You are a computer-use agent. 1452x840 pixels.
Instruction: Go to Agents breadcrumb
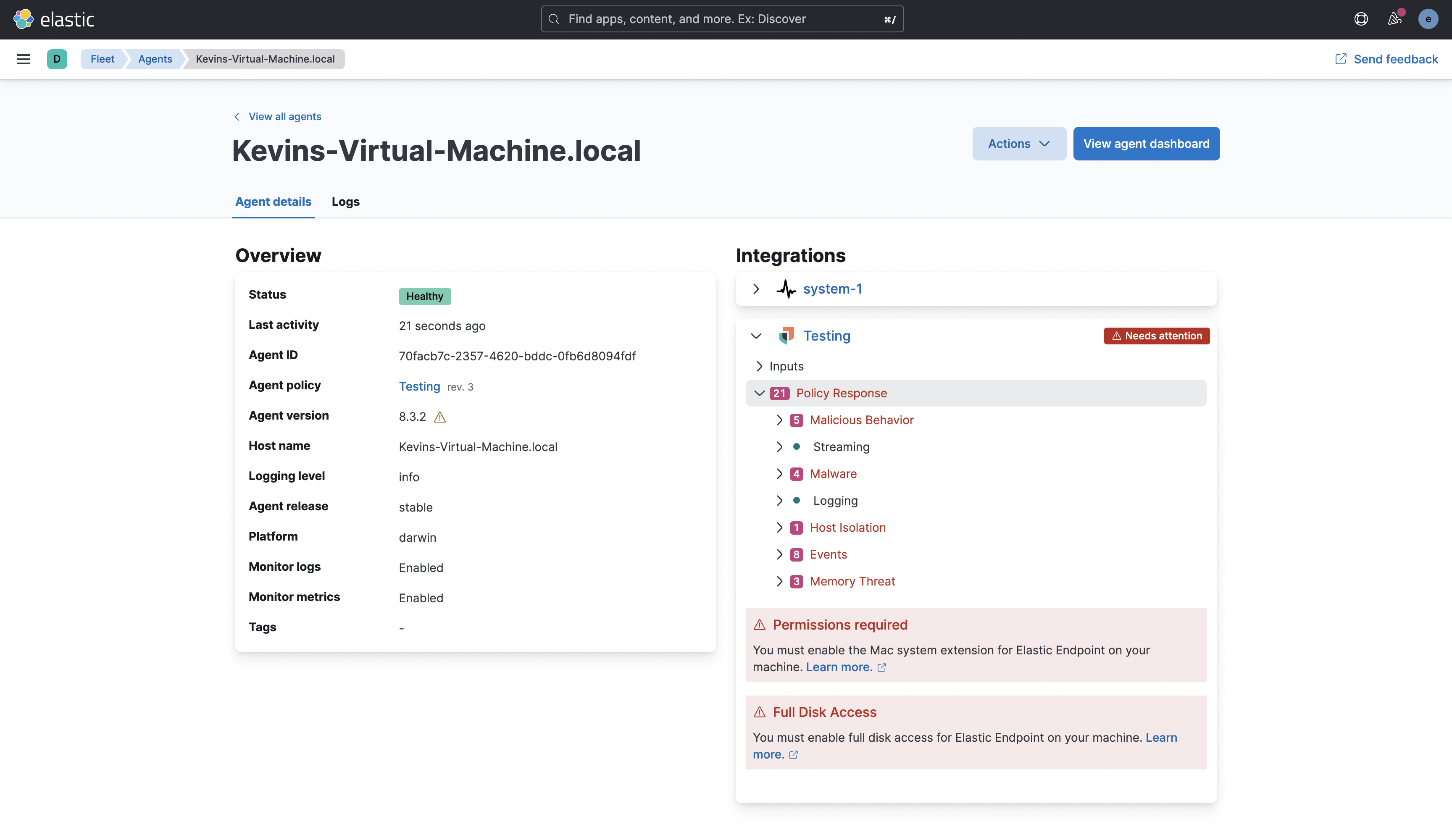(x=155, y=59)
